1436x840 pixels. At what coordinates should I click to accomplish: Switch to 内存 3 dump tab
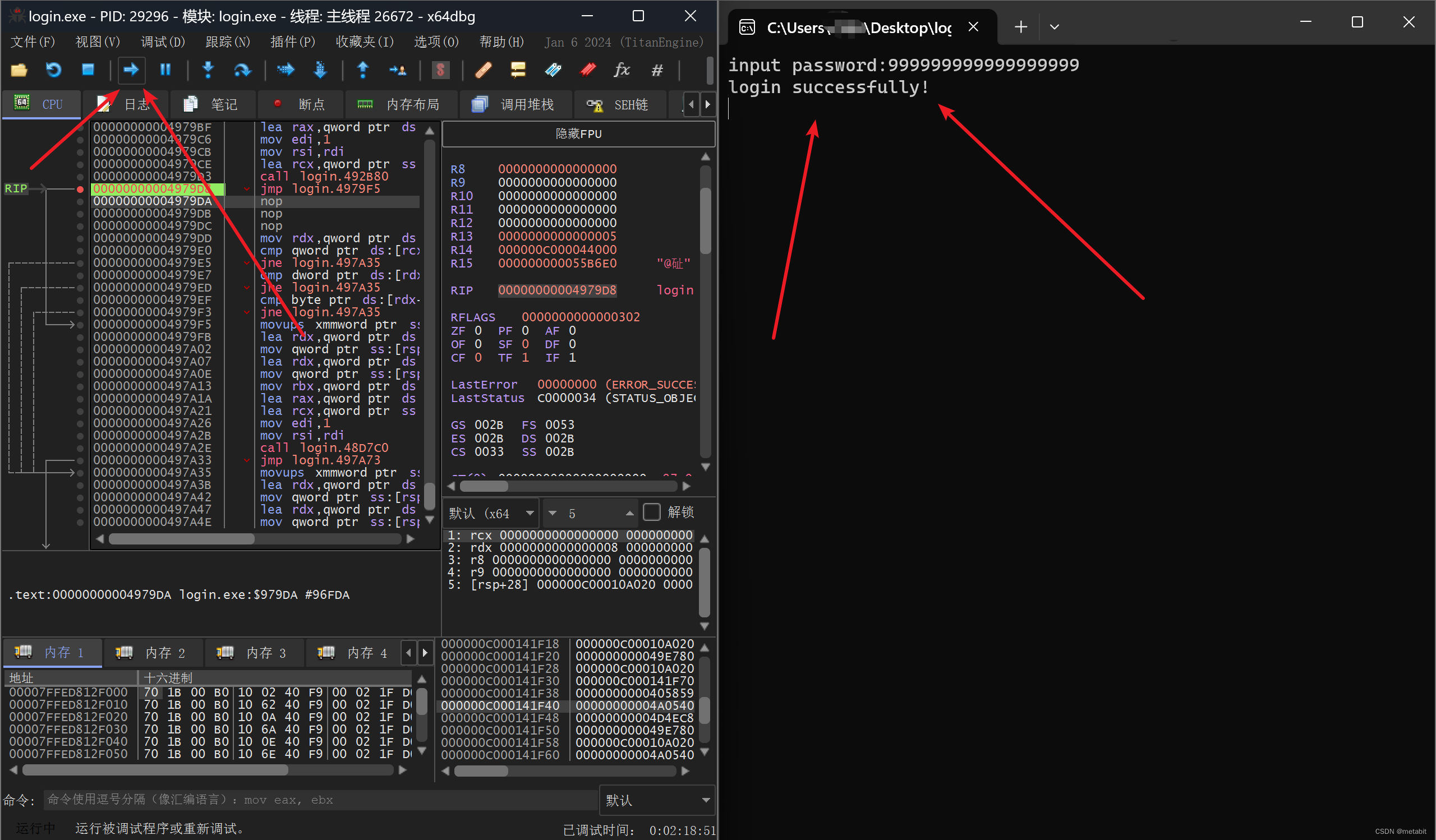pyautogui.click(x=255, y=653)
